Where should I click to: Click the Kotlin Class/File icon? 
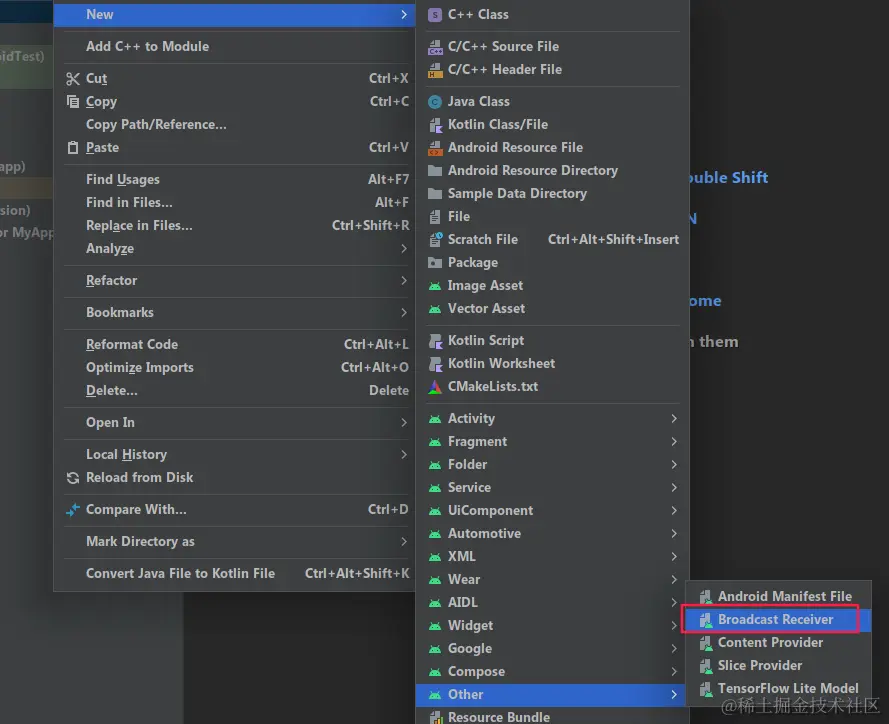[x=435, y=125]
